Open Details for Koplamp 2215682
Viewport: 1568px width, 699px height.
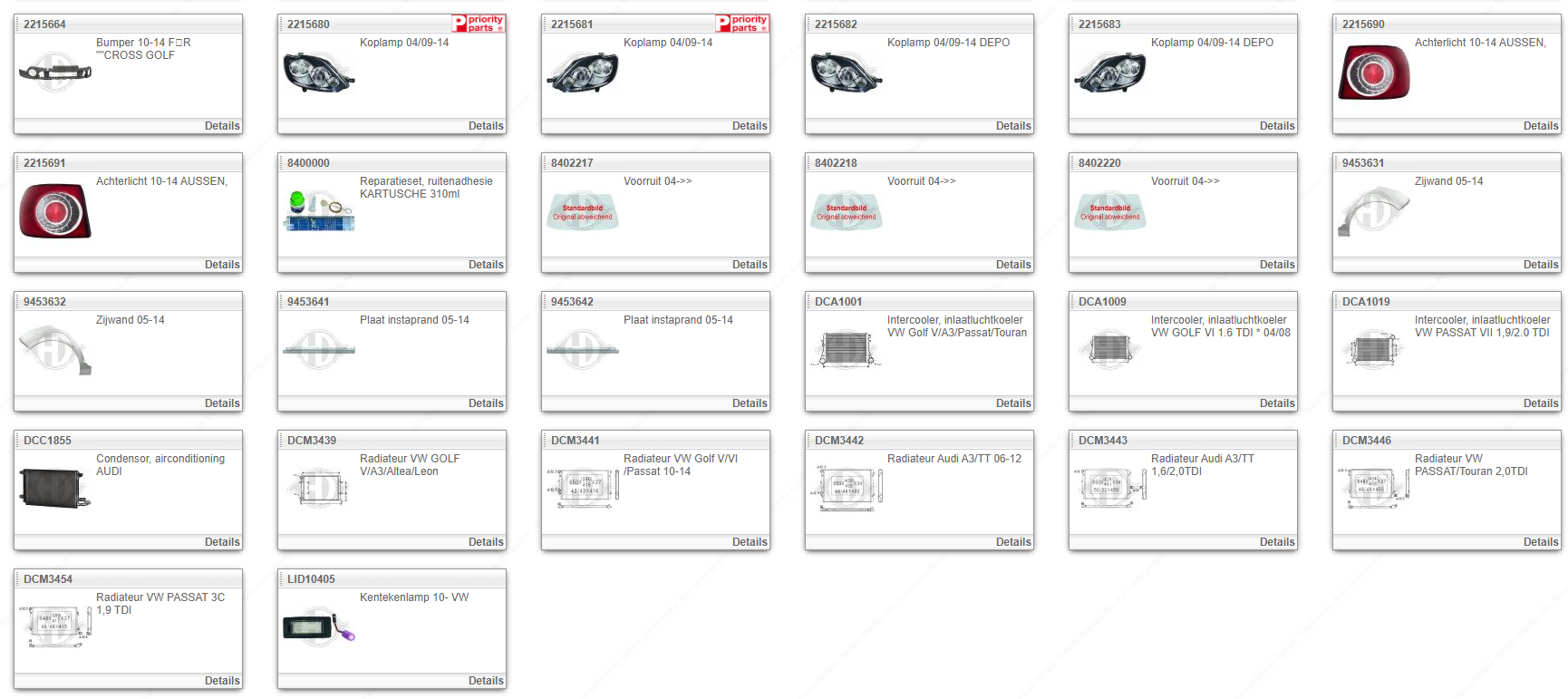(x=1012, y=126)
